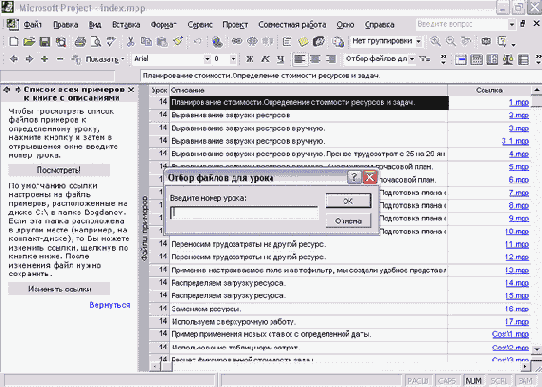Click the AutoFilter funnel icon
542x387 pixels.
pyautogui.click(x=425, y=59)
